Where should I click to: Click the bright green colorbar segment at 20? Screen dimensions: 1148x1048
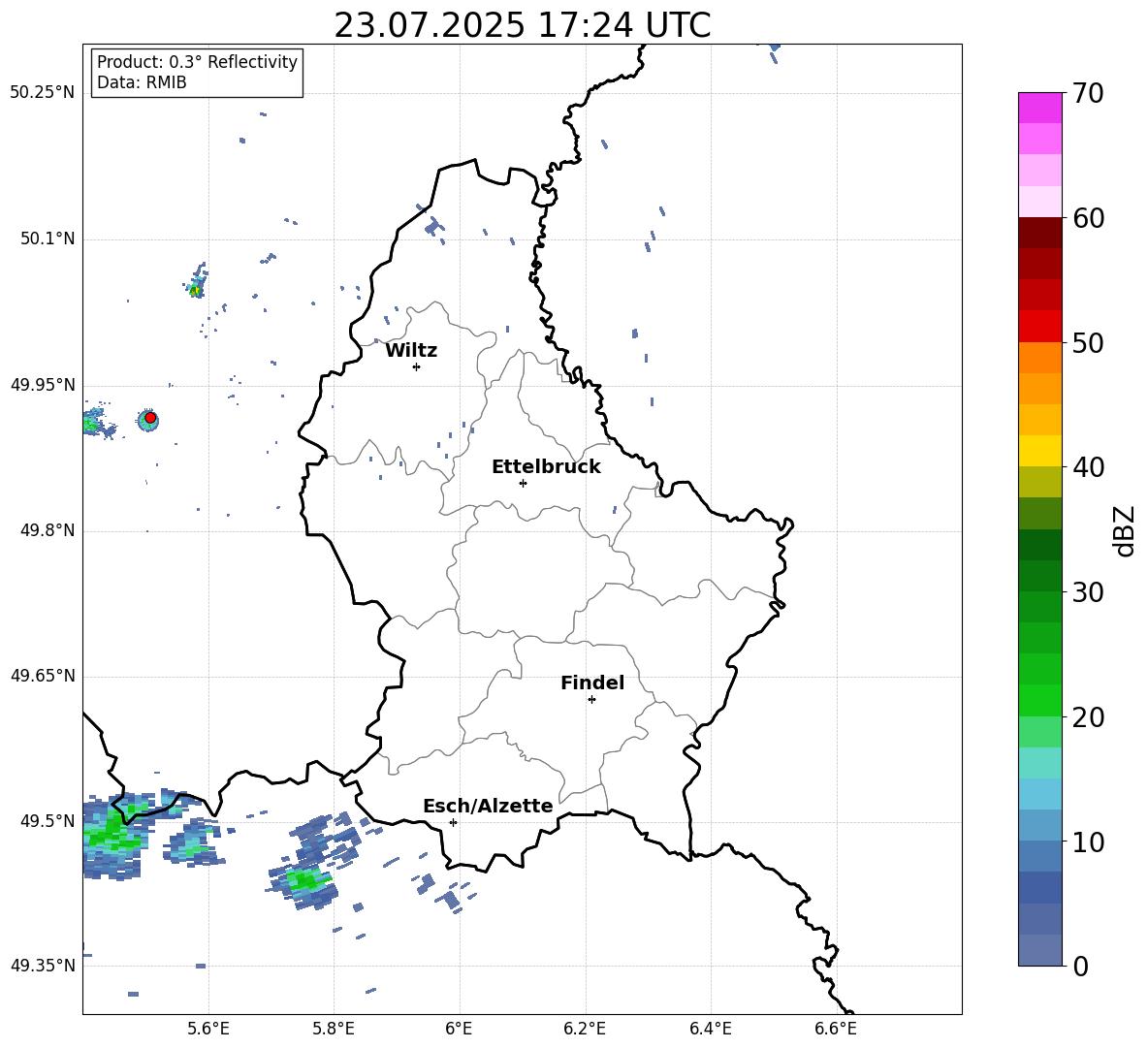(1039, 700)
